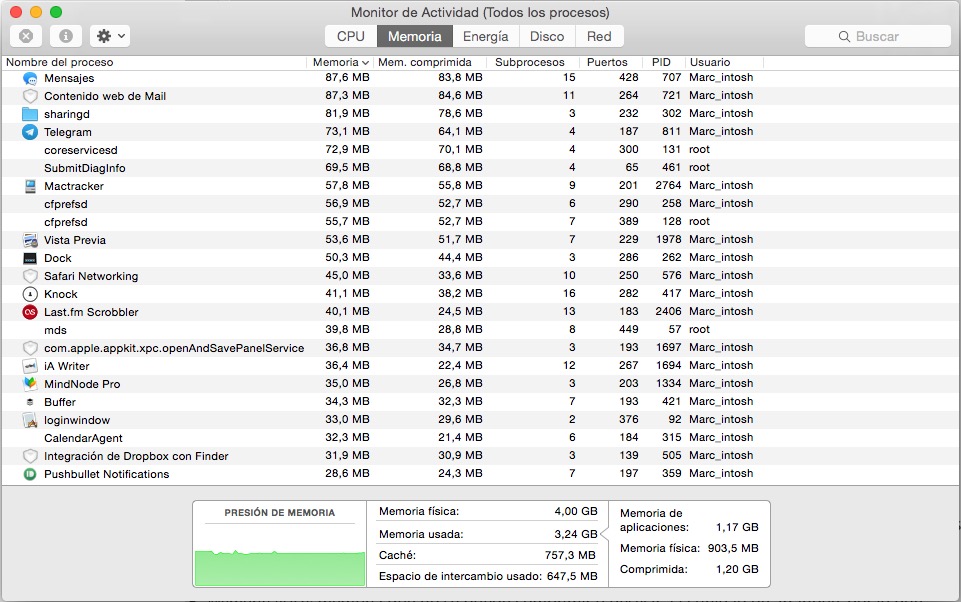Click the quit process button
The width and height of the screenshot is (961, 602).
pyautogui.click(x=25, y=36)
